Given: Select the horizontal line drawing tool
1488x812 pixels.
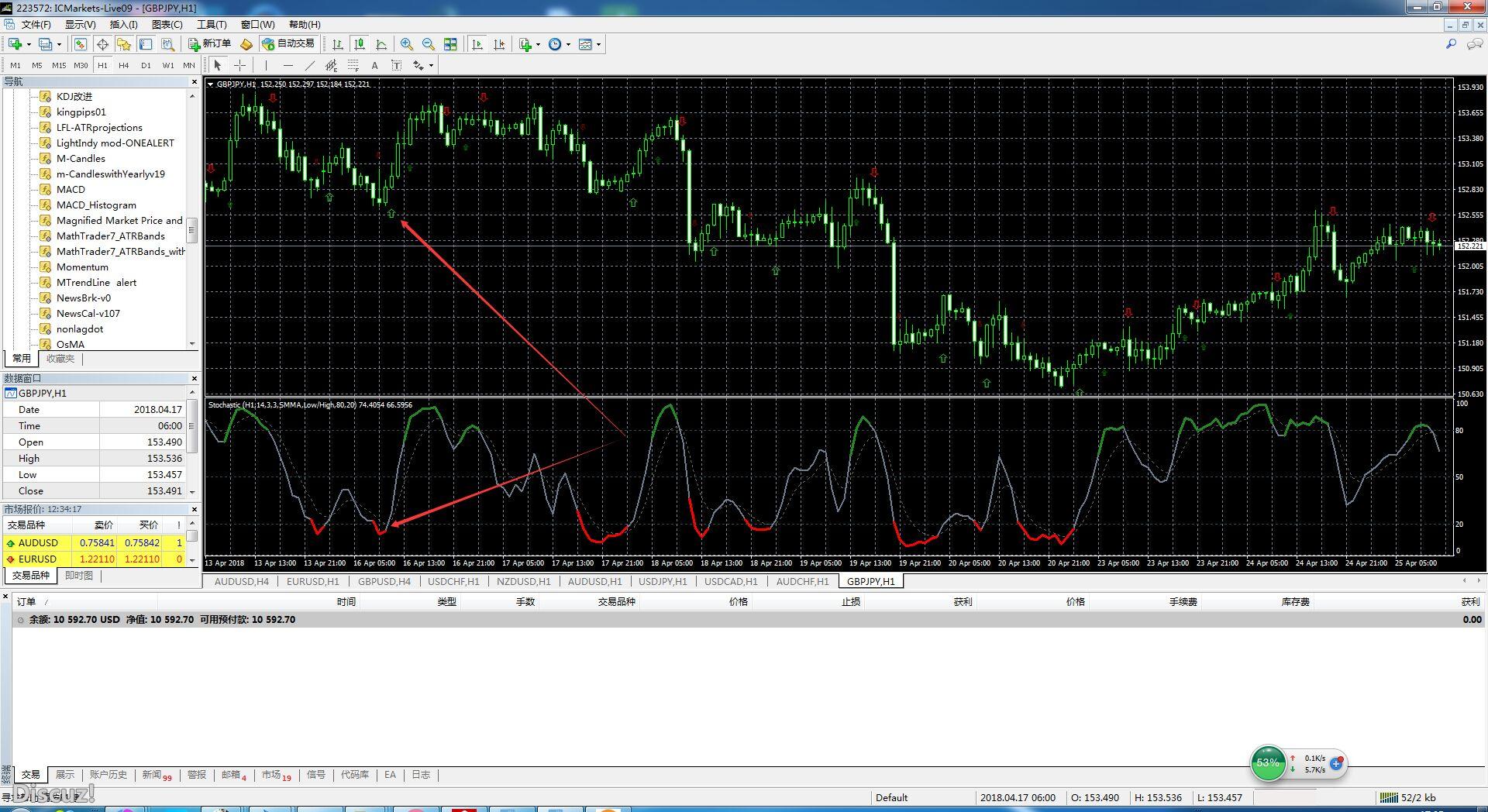Looking at the screenshot, I should [x=288, y=65].
